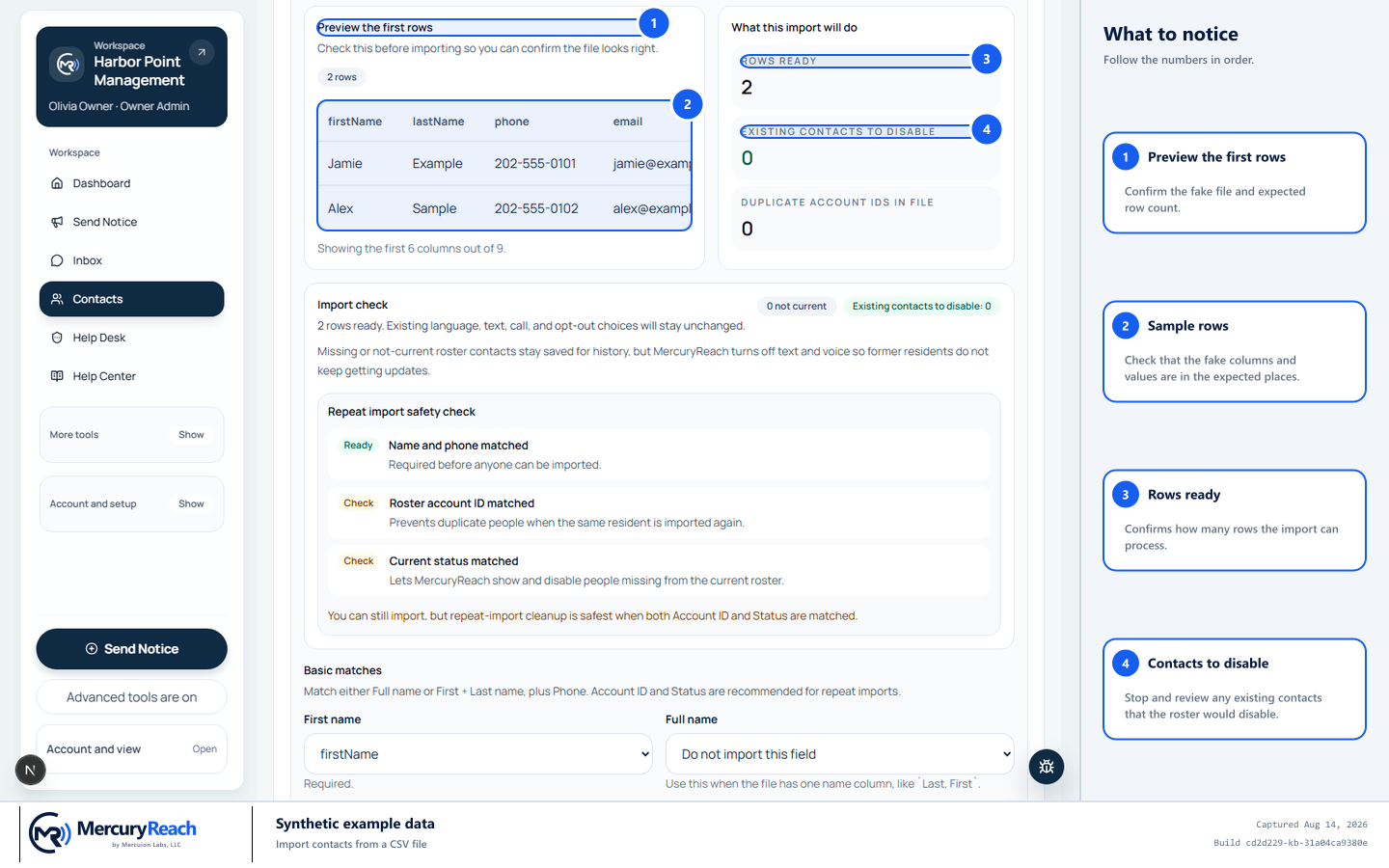Image resolution: width=1389 pixels, height=868 pixels.
Task: Toggle Advanced tools are on button
Action: pos(131,697)
